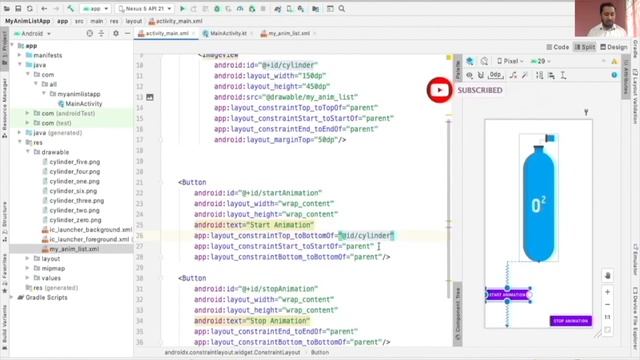Expand the values folder

click(28, 278)
